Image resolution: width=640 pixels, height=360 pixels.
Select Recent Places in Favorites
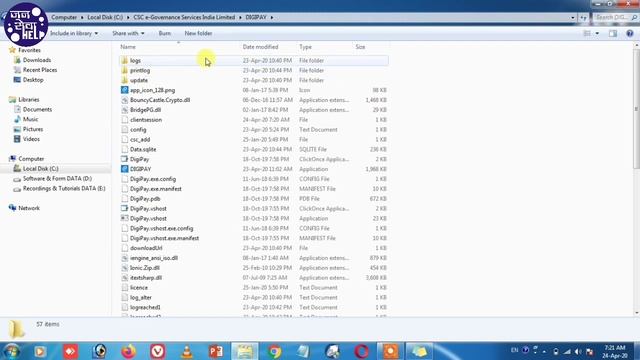coord(40,70)
